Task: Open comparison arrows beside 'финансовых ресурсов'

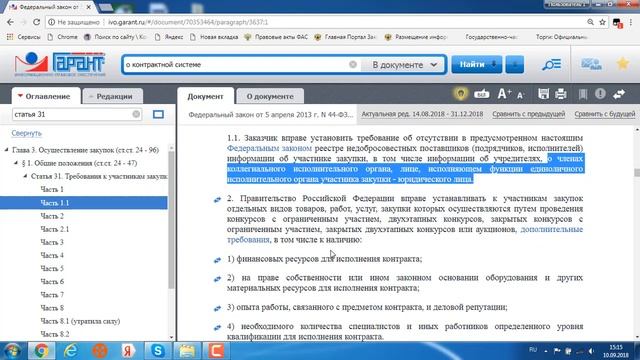Action: pyautogui.click(x=217, y=260)
